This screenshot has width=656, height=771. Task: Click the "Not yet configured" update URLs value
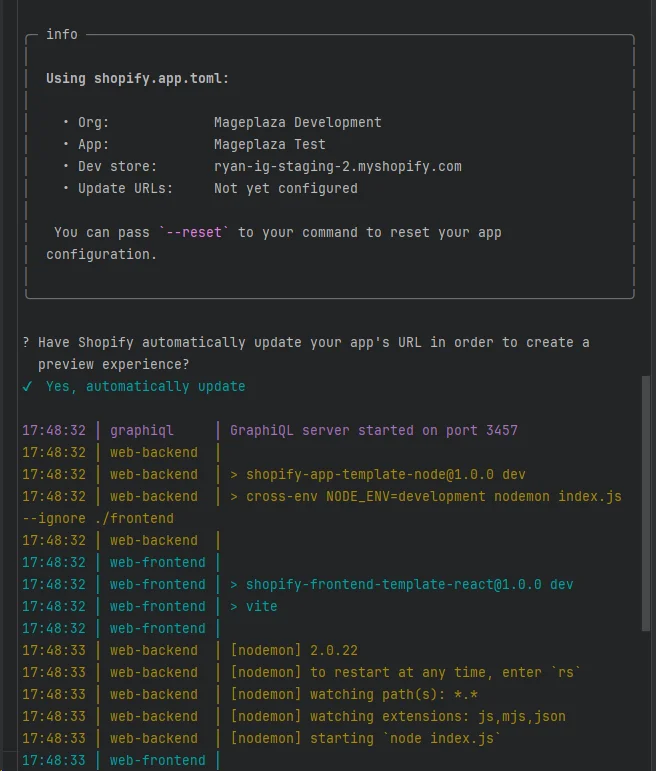[x=285, y=188]
